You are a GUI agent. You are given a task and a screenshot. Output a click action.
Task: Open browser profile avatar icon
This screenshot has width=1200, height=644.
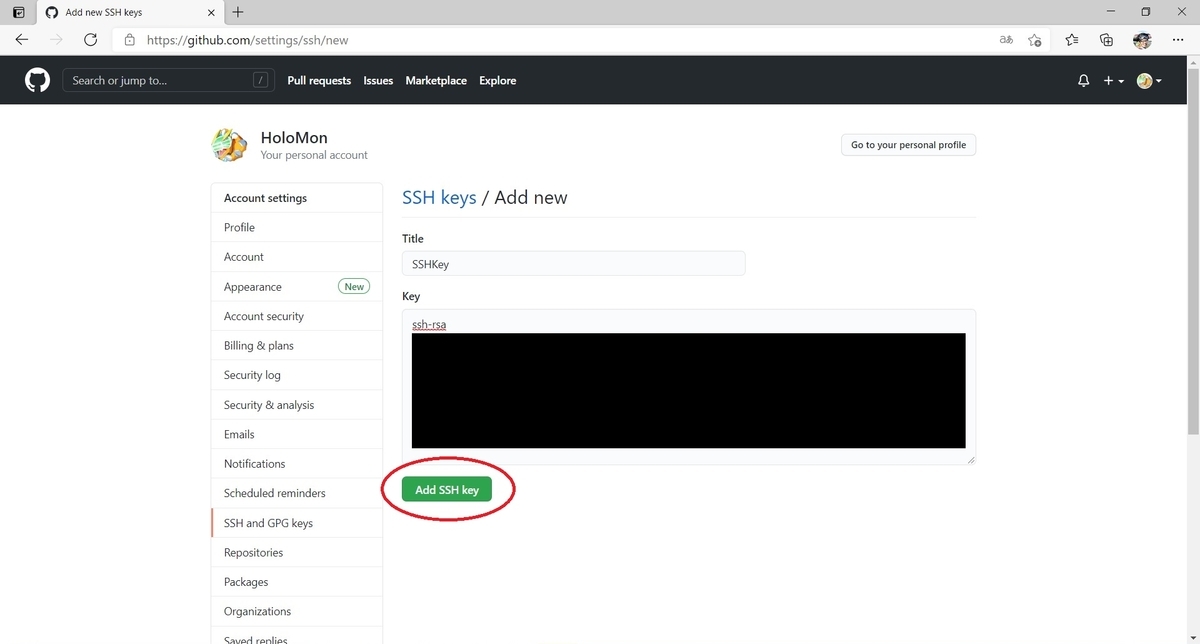[x=1142, y=40]
